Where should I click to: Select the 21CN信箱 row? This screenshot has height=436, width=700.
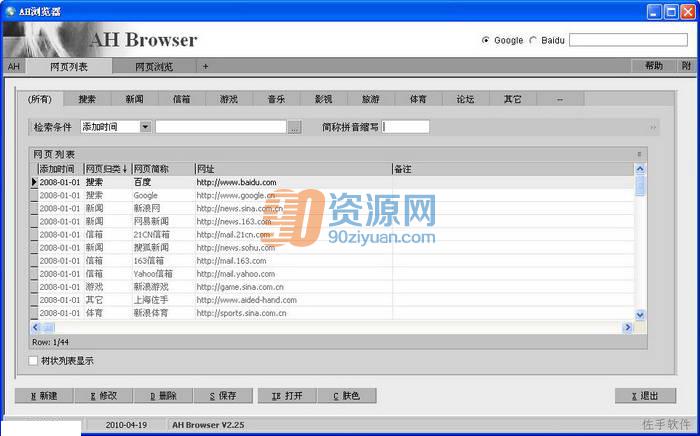point(332,234)
